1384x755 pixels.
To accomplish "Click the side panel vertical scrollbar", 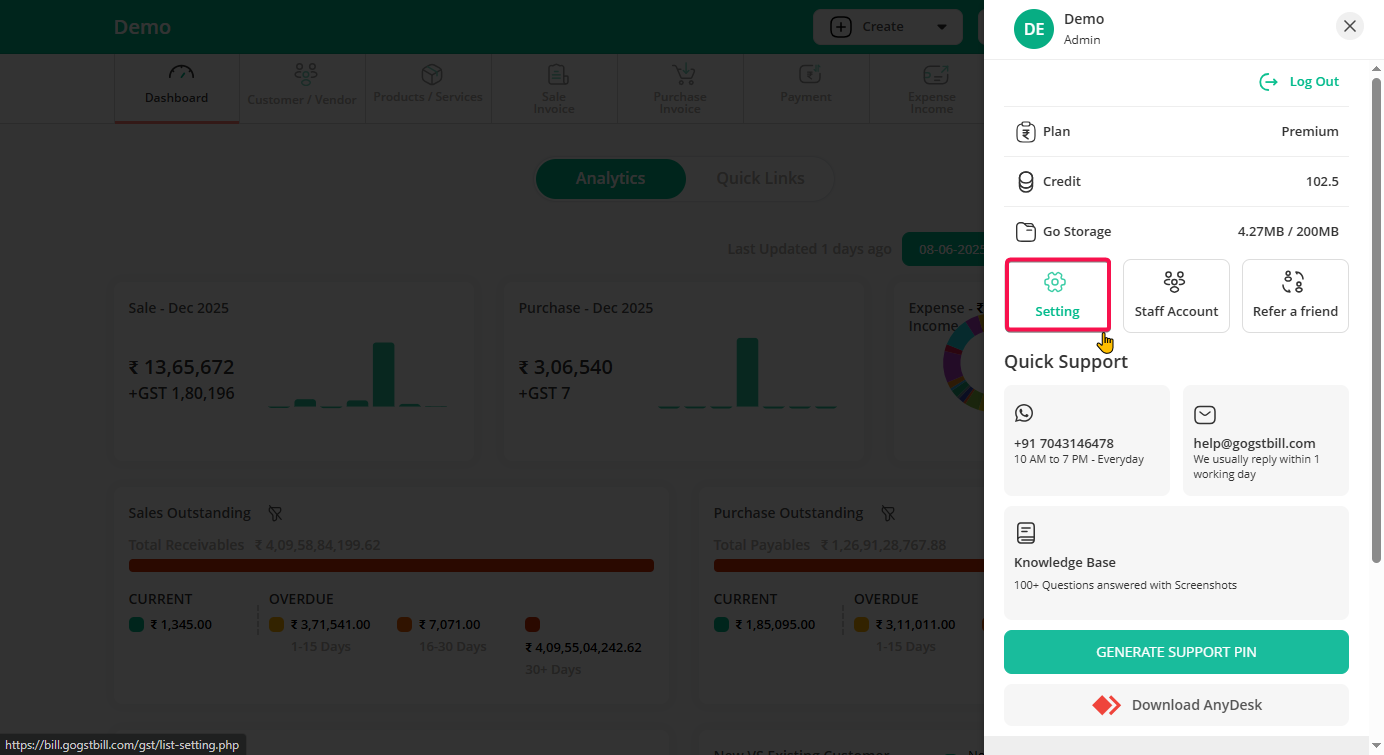I will pyautogui.click(x=1377, y=320).
